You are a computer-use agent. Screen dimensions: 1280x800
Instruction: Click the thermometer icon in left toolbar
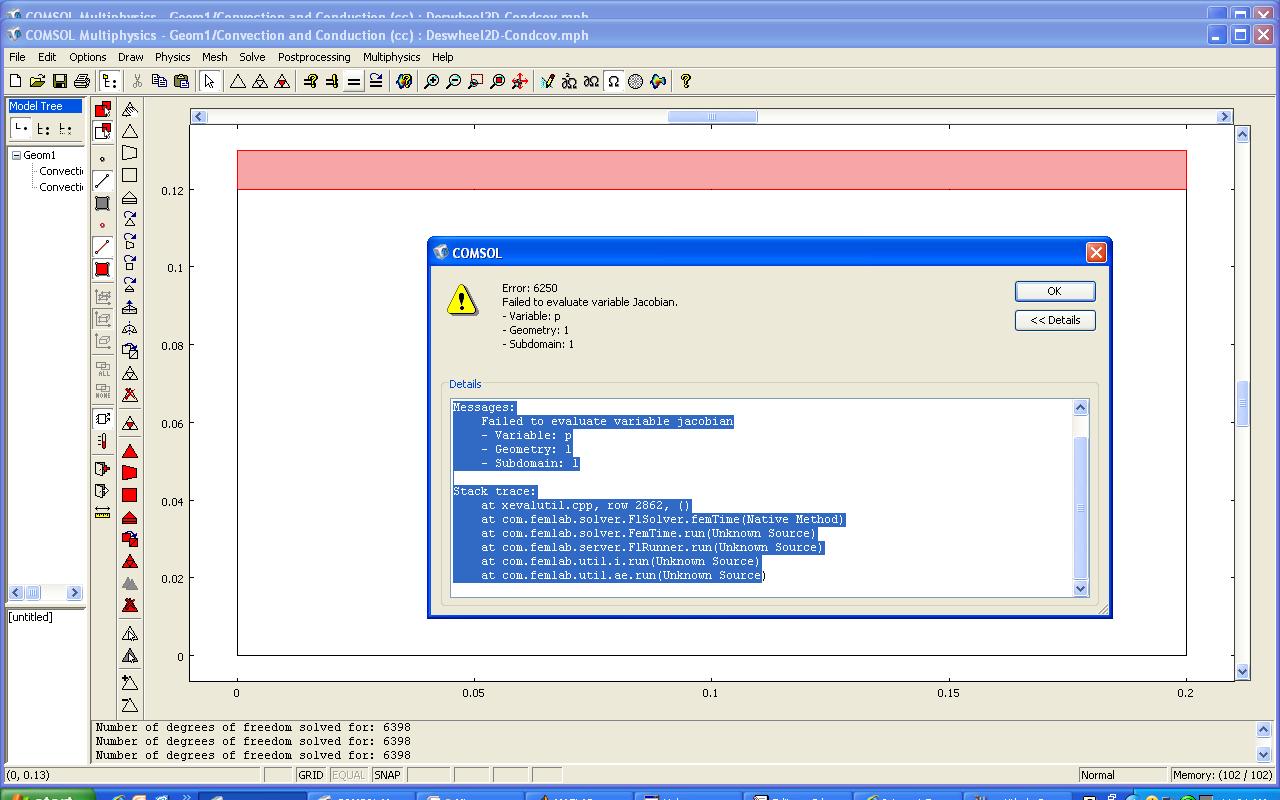click(102, 441)
